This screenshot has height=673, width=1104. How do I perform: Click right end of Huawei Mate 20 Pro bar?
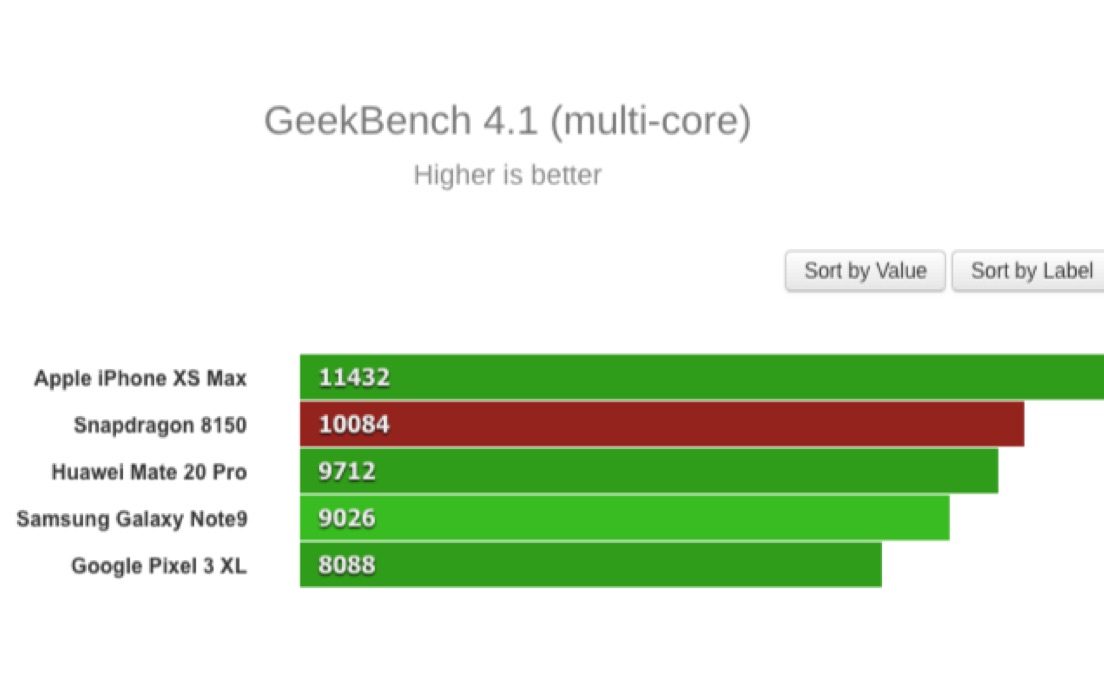tap(985, 472)
